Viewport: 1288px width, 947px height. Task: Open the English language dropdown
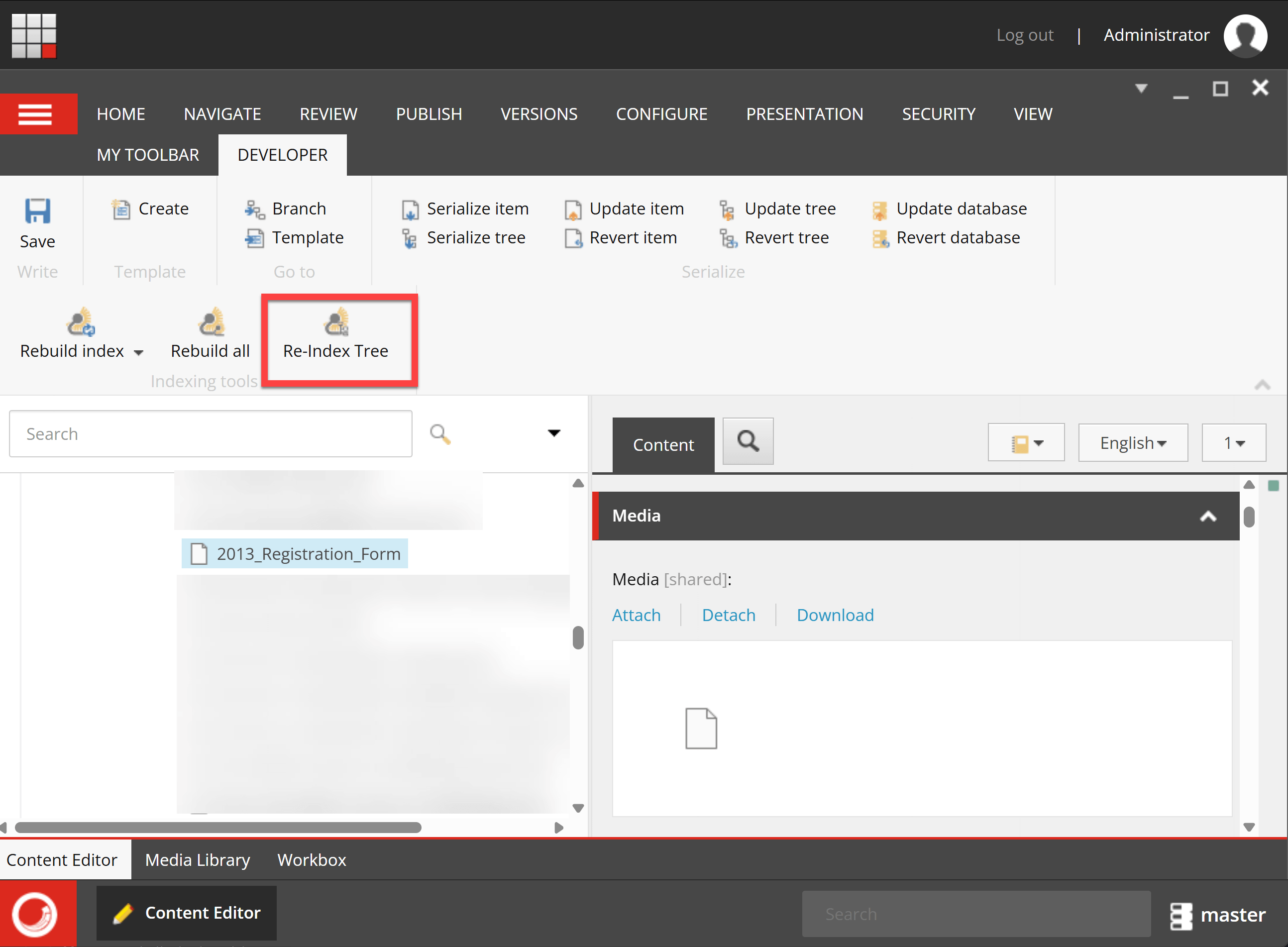1132,443
